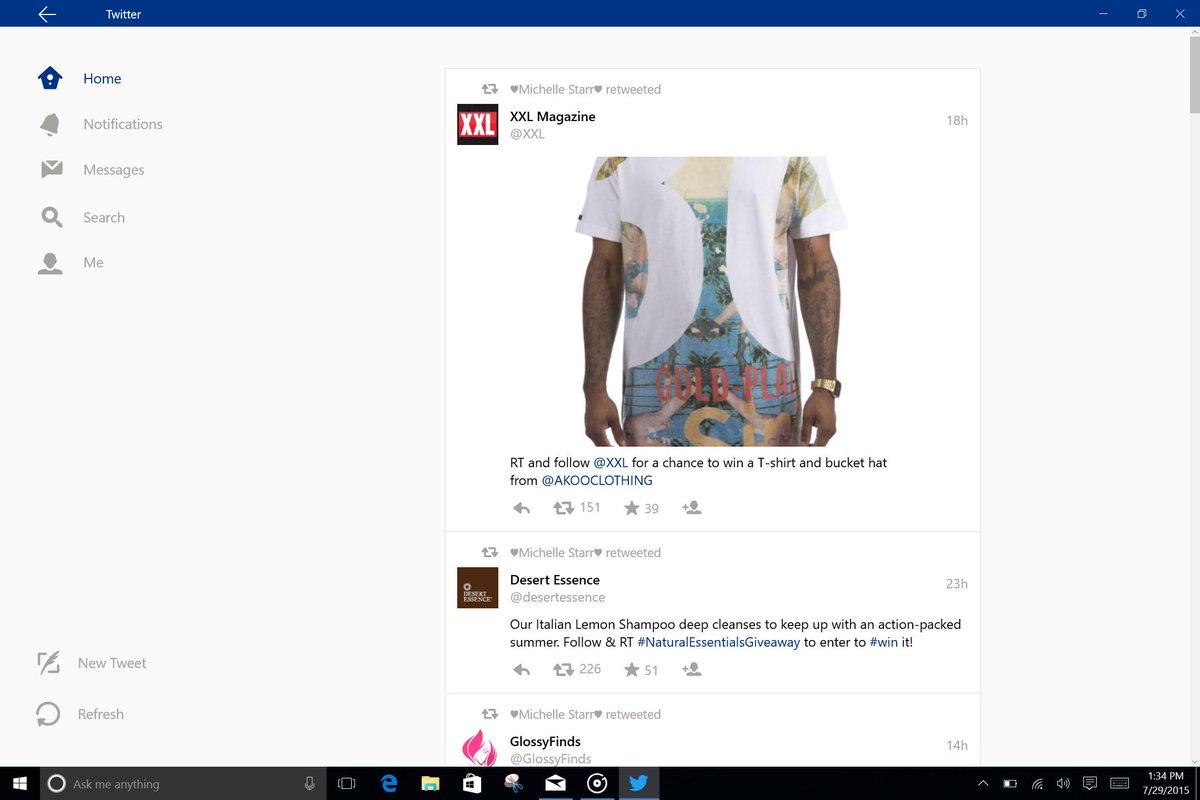Expand the Task View on the taskbar

coord(345,784)
